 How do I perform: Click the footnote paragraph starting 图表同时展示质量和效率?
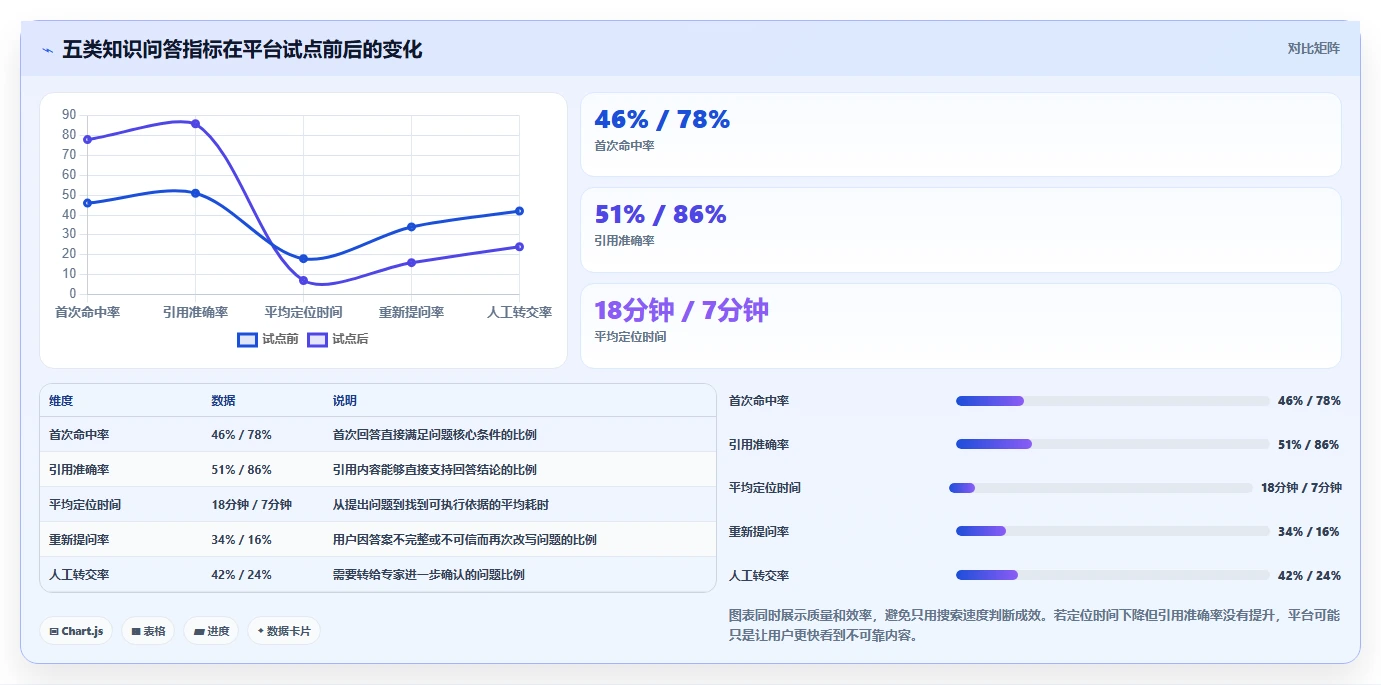[1034, 625]
